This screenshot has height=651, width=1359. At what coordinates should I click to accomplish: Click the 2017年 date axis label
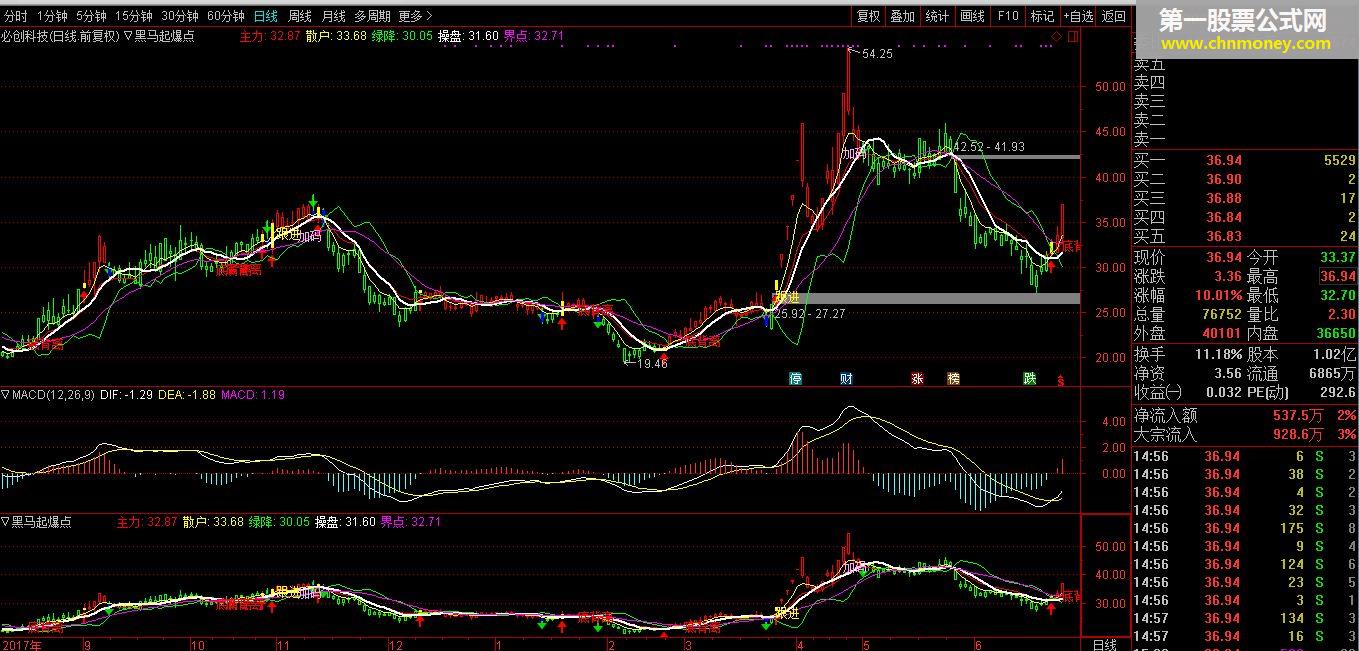(21, 644)
